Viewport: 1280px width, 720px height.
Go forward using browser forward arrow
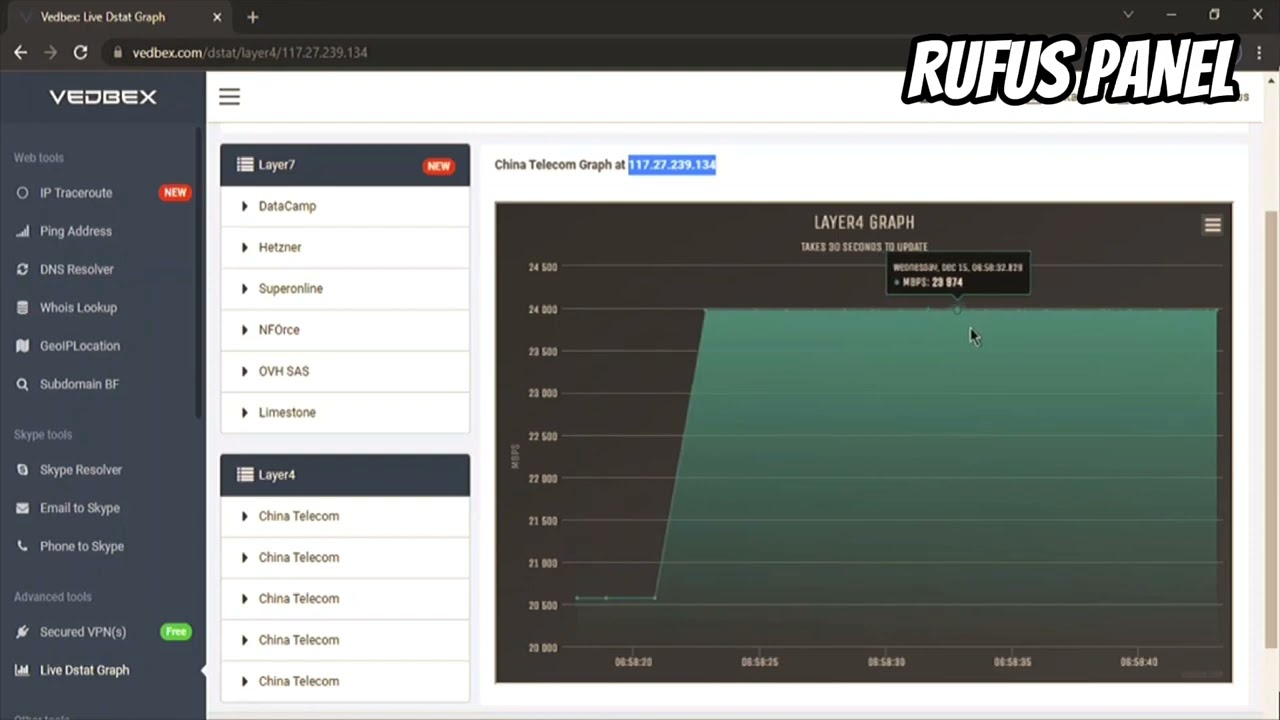pyautogui.click(x=50, y=52)
